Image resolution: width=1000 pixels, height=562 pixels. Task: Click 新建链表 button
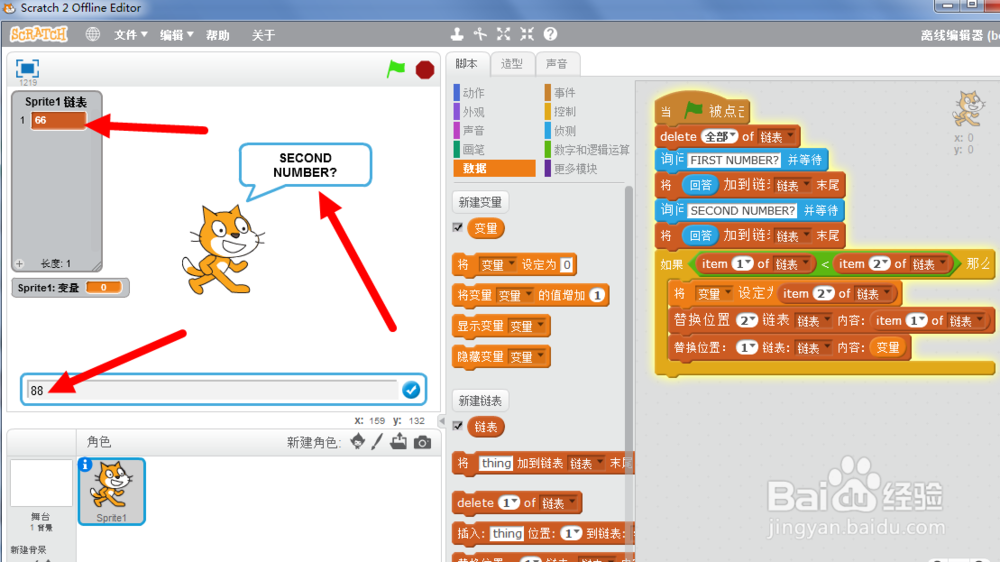click(x=480, y=401)
